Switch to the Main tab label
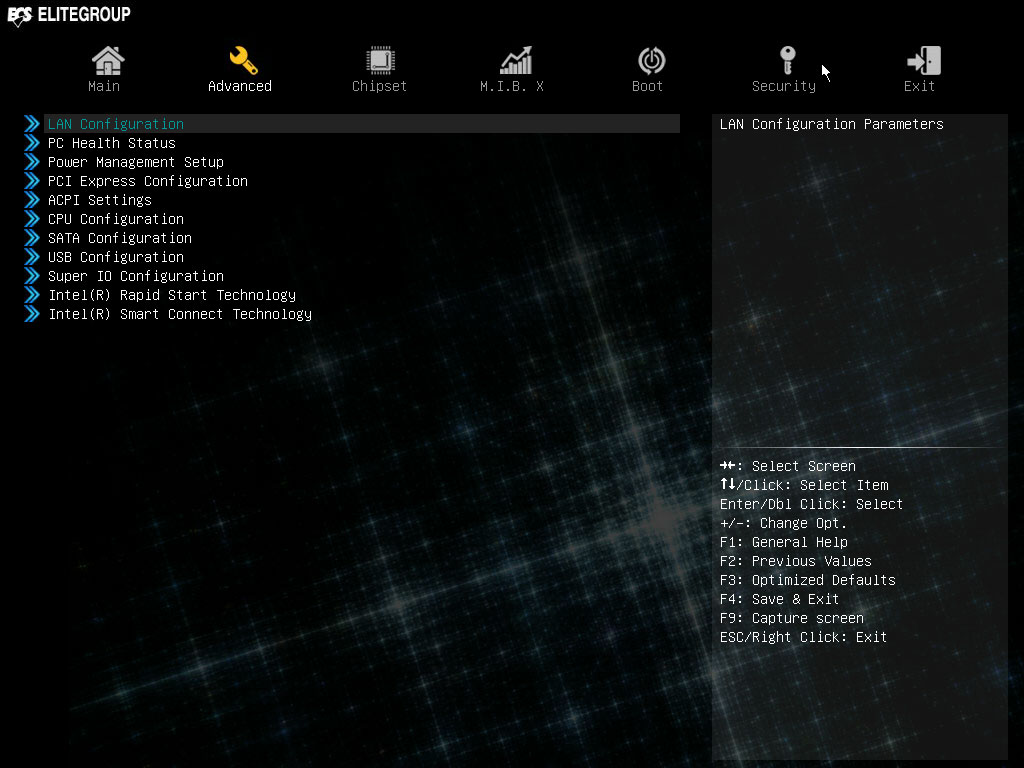1024x768 pixels. point(104,86)
